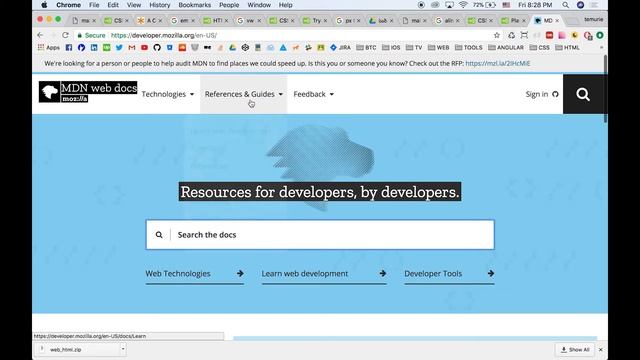Open the LinkedIn bookmark

[94, 48]
